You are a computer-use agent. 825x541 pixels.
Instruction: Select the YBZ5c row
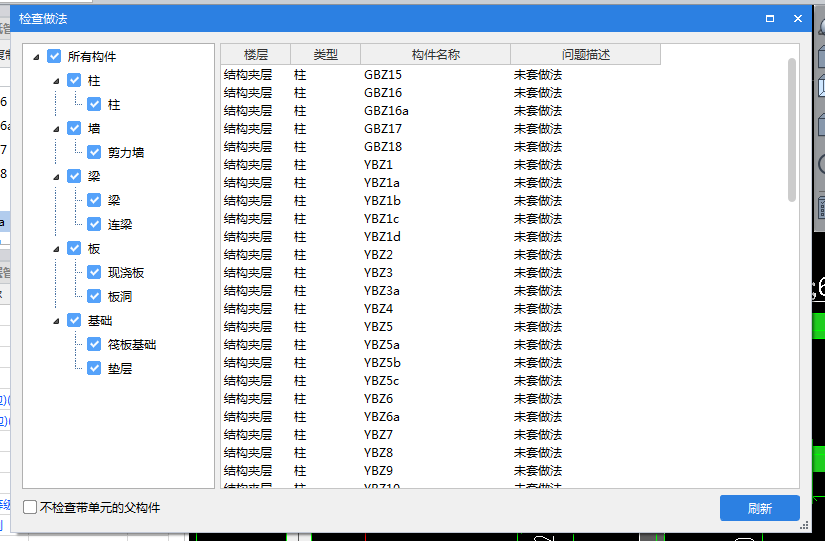click(x=441, y=380)
